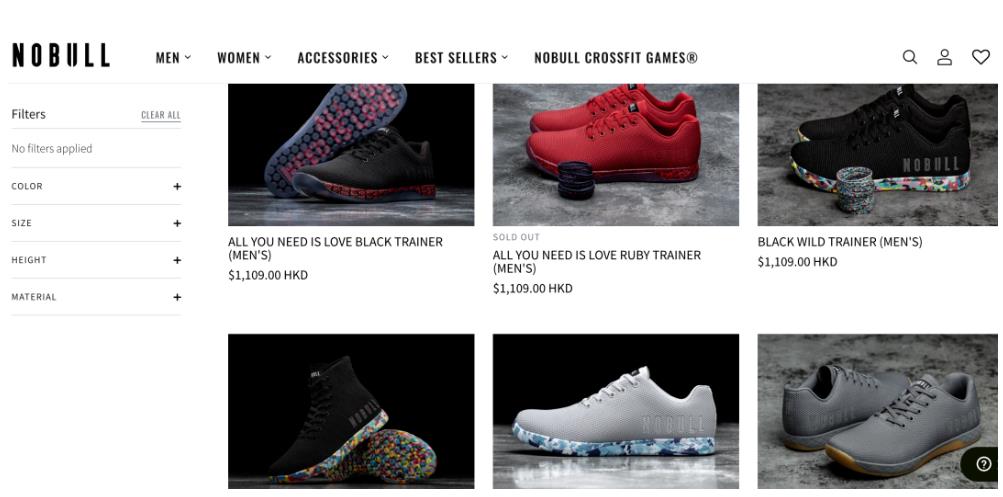View wishlist via heart icon
The height and width of the screenshot is (497, 1003).
[x=981, y=57]
